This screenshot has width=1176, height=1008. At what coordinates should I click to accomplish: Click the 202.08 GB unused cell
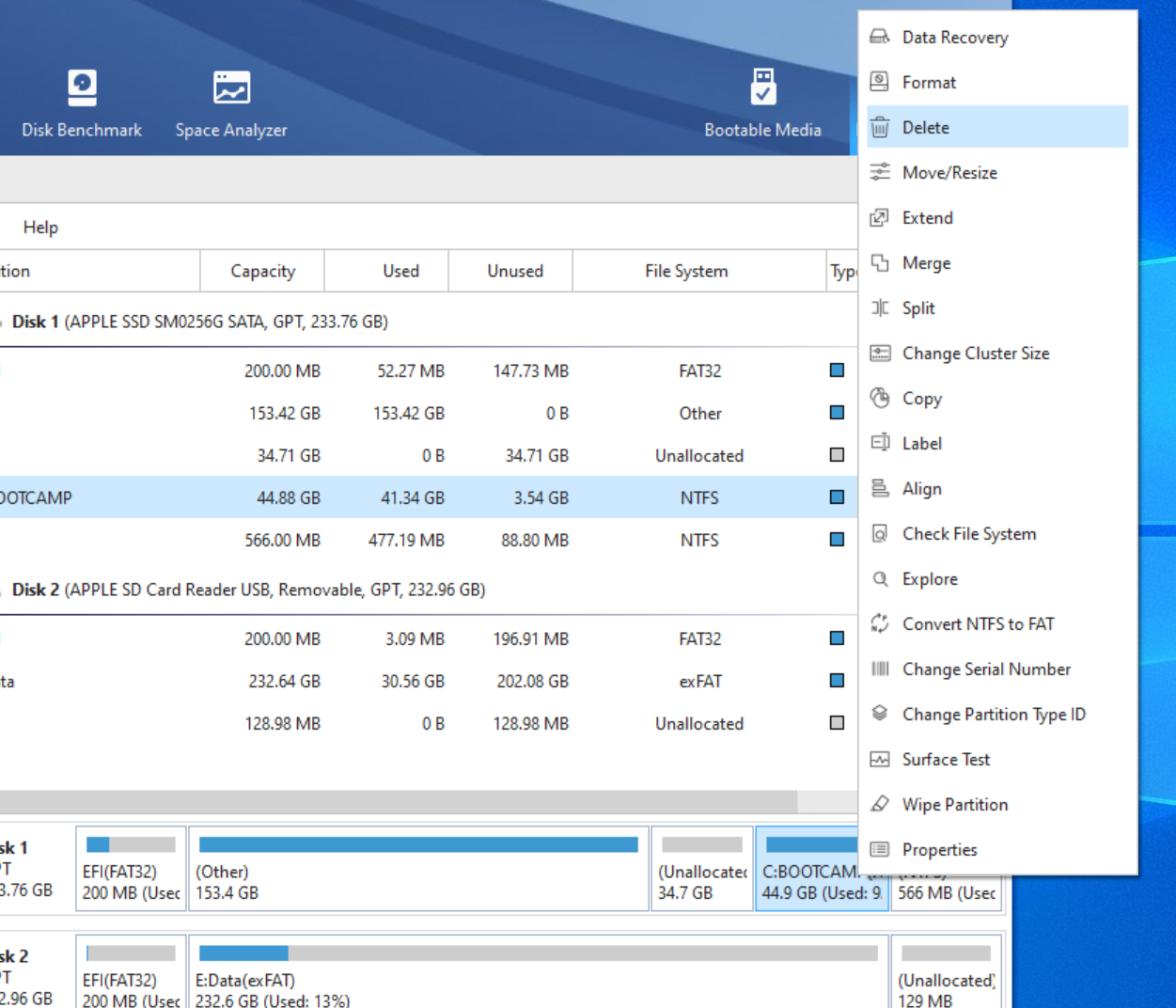coord(533,681)
